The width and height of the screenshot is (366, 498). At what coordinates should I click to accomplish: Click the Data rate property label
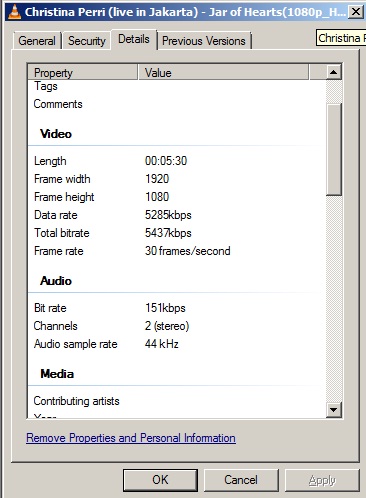(56, 215)
